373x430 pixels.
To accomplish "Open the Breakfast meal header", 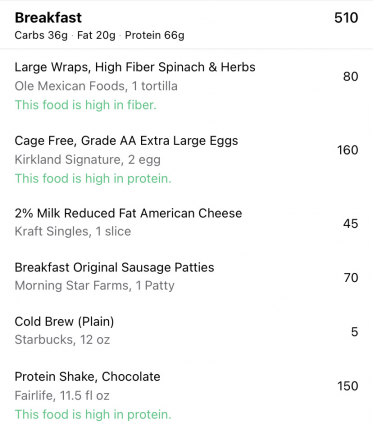I will point(186,25).
